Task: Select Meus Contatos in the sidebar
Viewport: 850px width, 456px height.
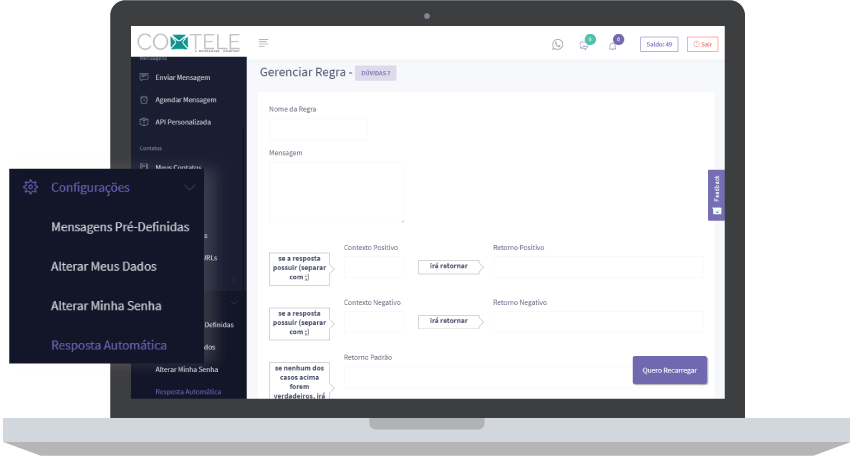Action: [178, 167]
